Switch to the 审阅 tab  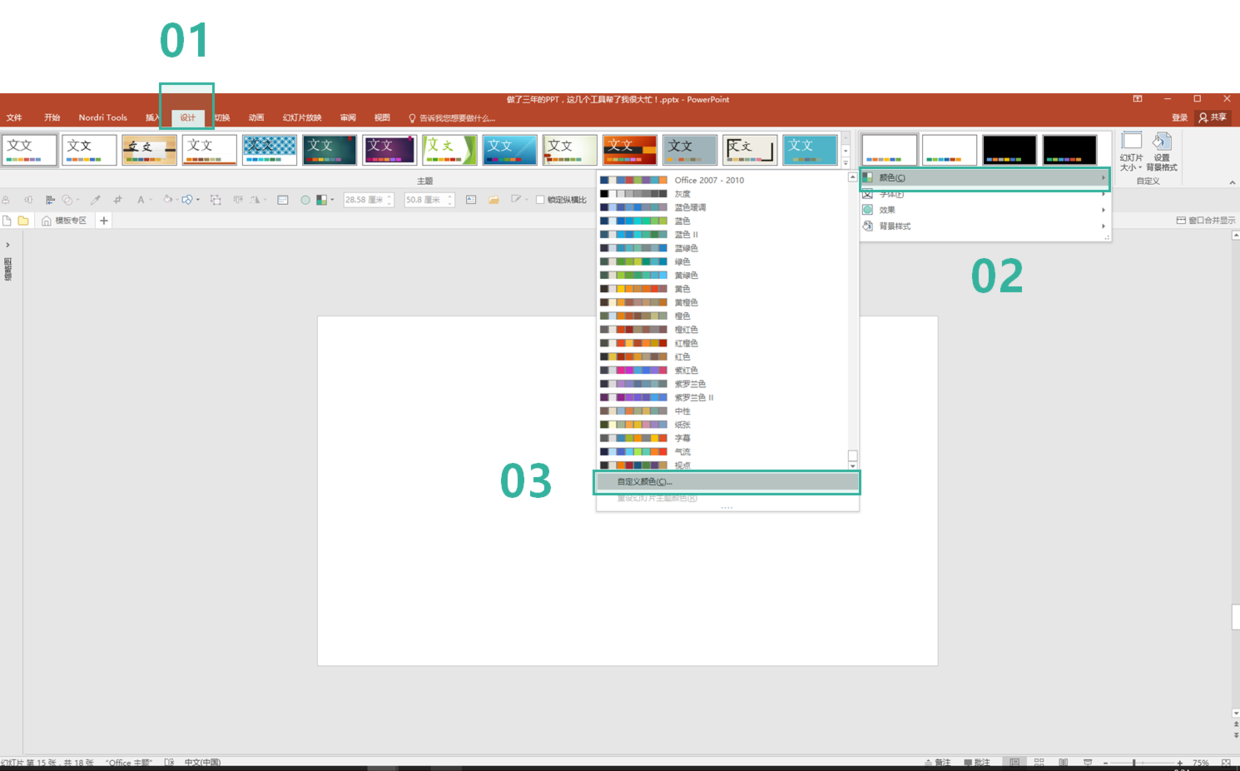coord(348,118)
